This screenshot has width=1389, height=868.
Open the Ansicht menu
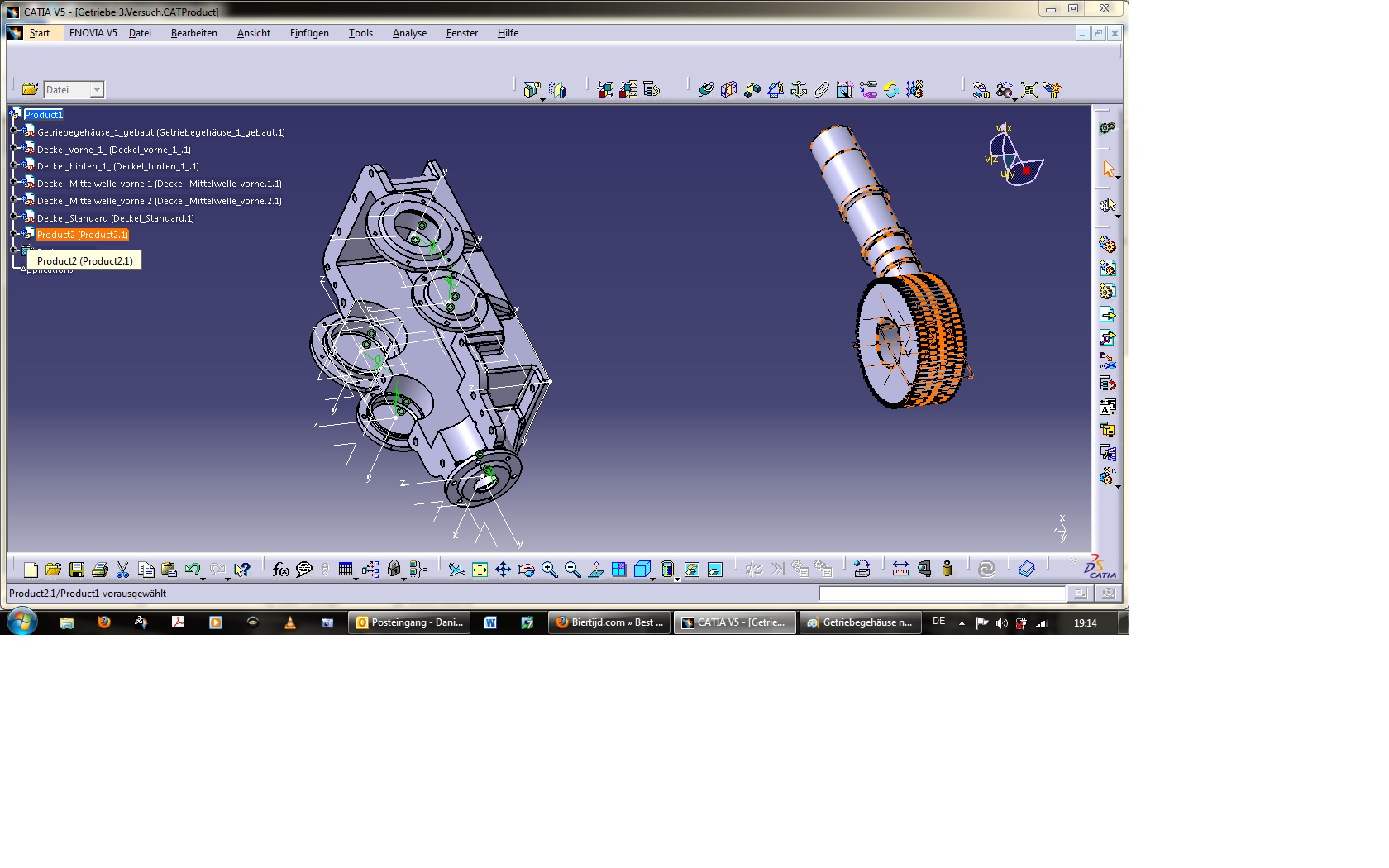[254, 33]
